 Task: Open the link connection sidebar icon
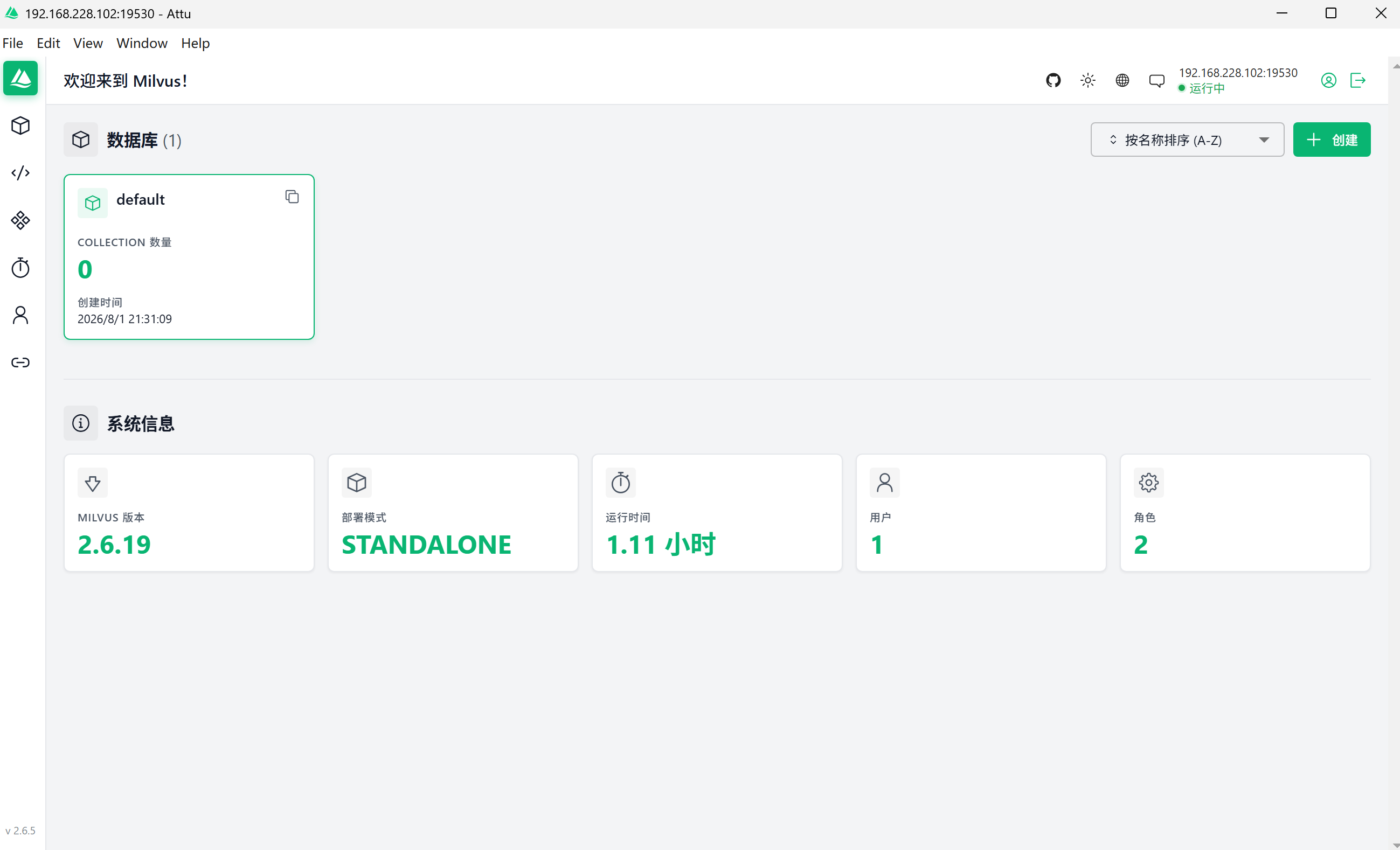20,363
